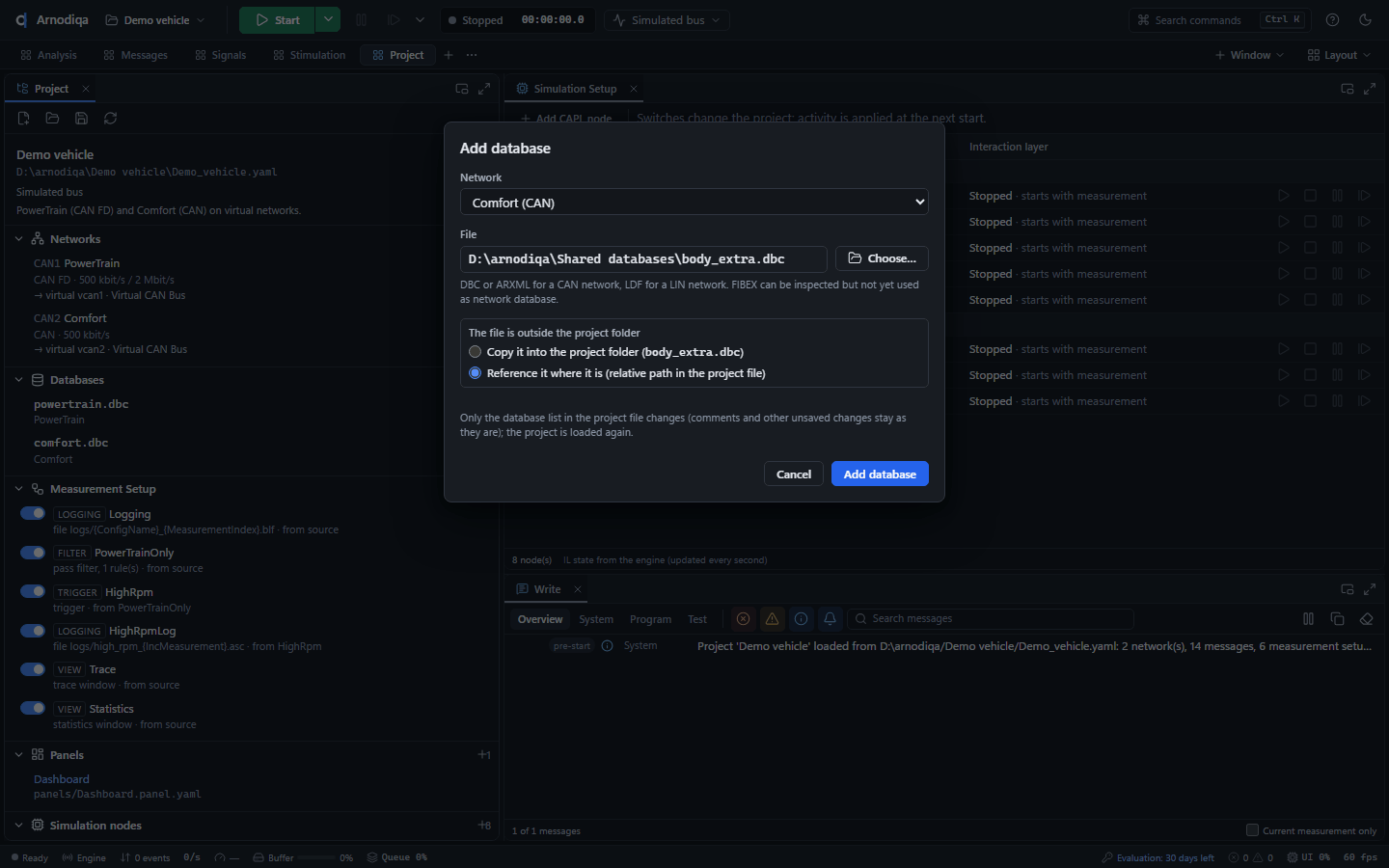This screenshot has height=868, width=1389.
Task: Switch to the Signals tab
Action: coord(220,55)
